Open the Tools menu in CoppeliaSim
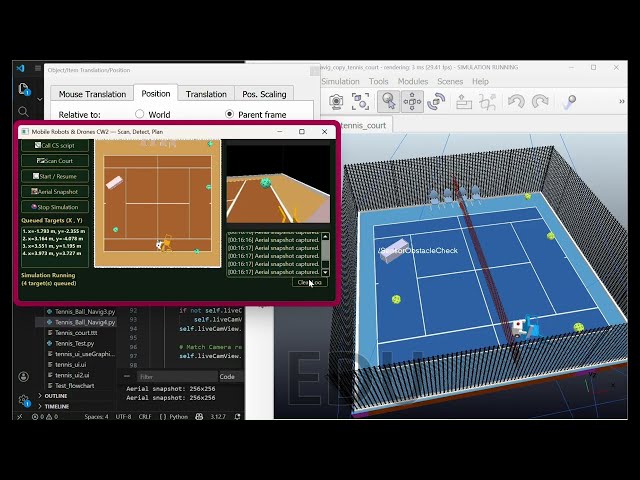This screenshot has width=640, height=480. point(378,81)
